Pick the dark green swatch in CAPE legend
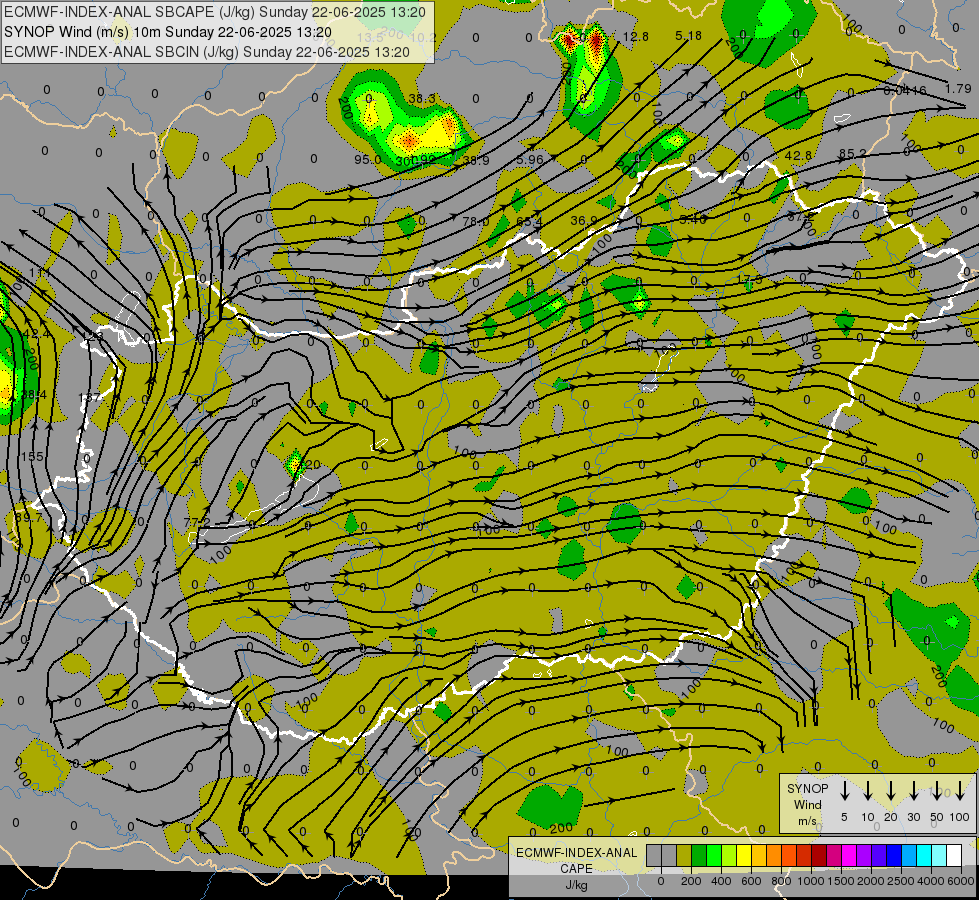This screenshot has height=900, width=979. click(x=699, y=855)
